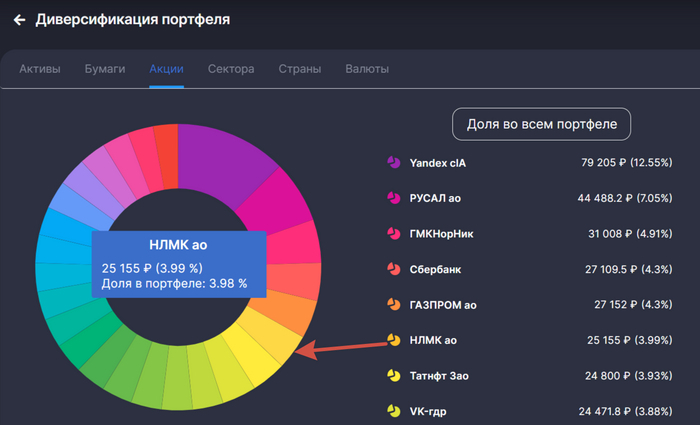
Task: Open the Валюты tab
Action: (x=367, y=69)
